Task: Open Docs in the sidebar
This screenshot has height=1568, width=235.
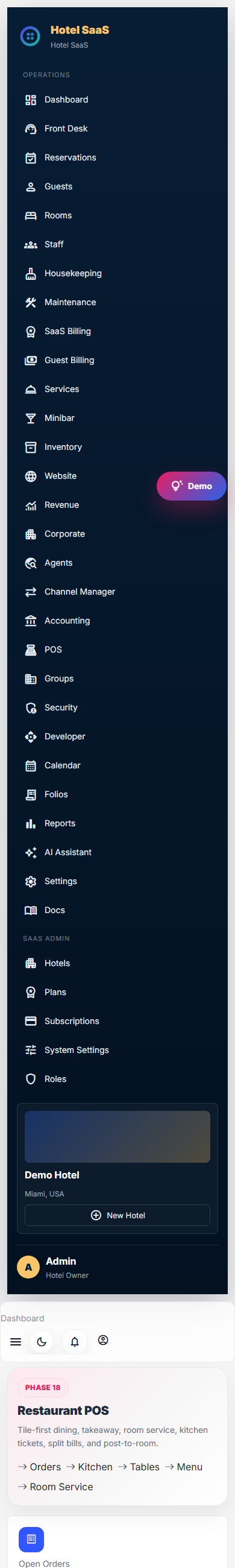Action: [117, 910]
